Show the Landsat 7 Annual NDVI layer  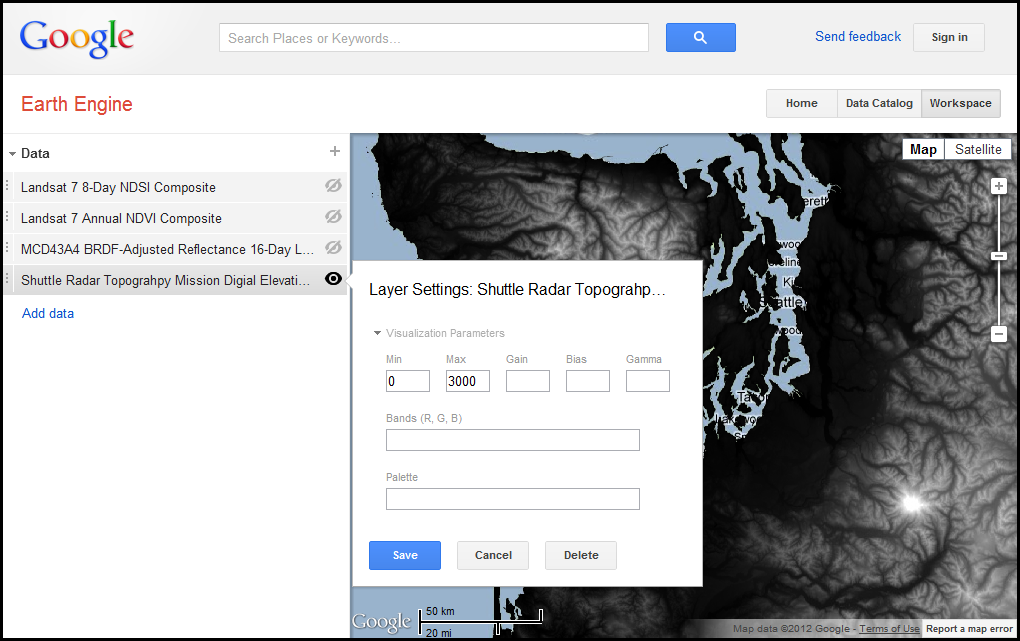[x=334, y=217]
